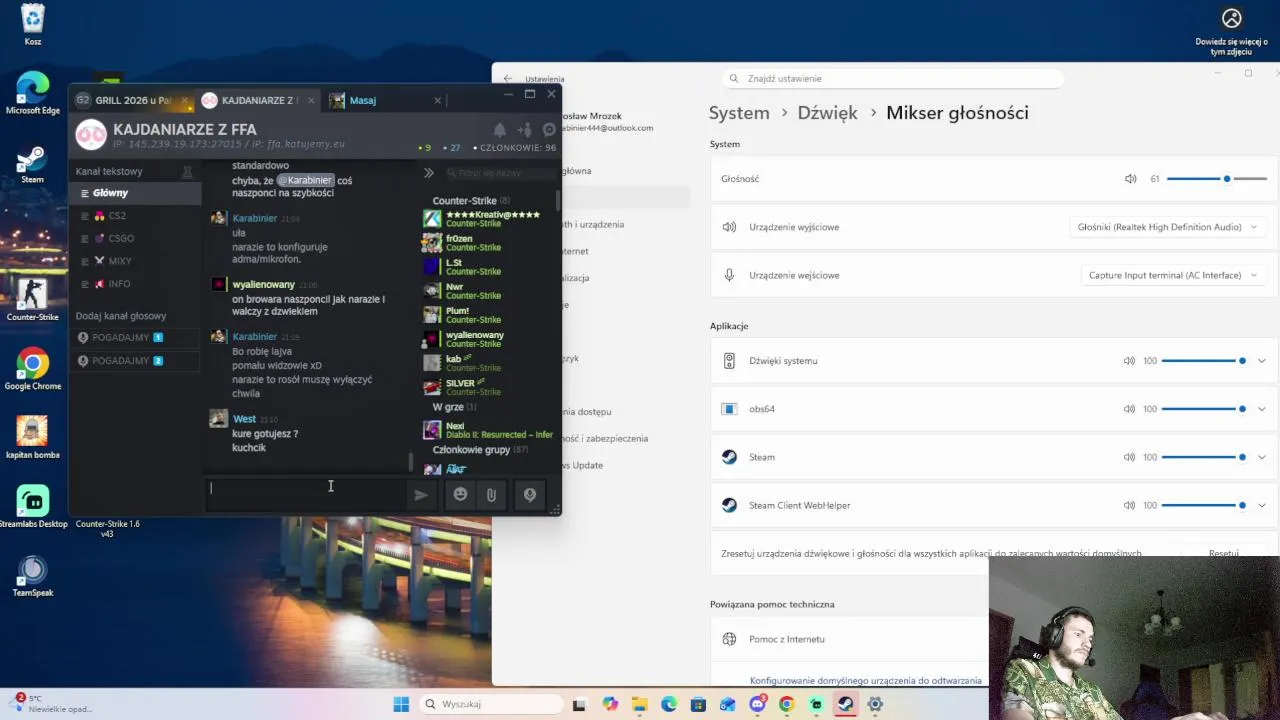Send the chat message with arrow button
The width and height of the screenshot is (1280, 720).
(421, 495)
